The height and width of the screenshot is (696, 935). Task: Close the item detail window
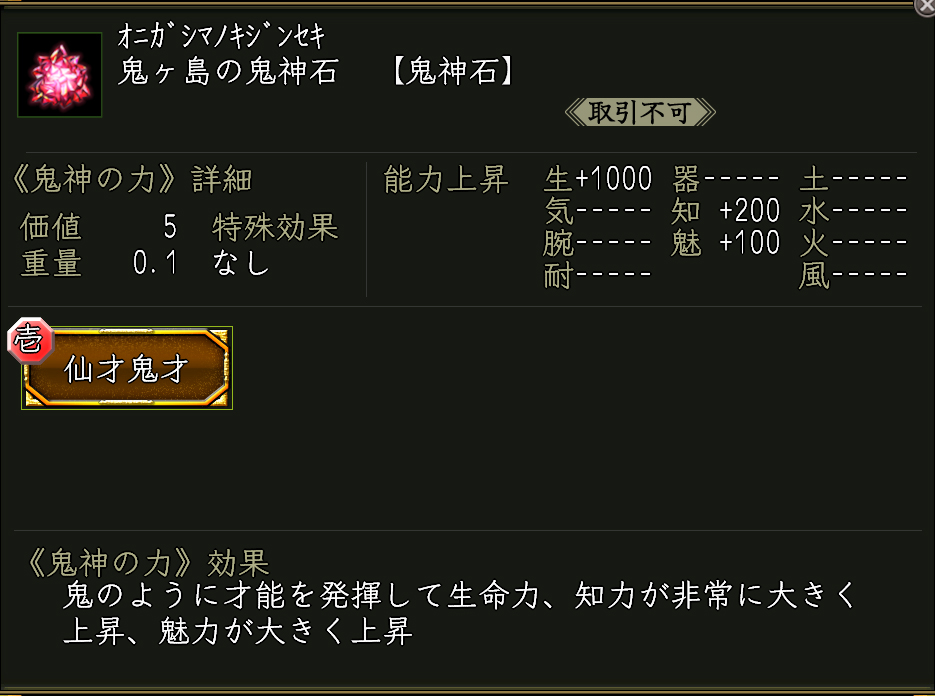[x=925, y=7]
